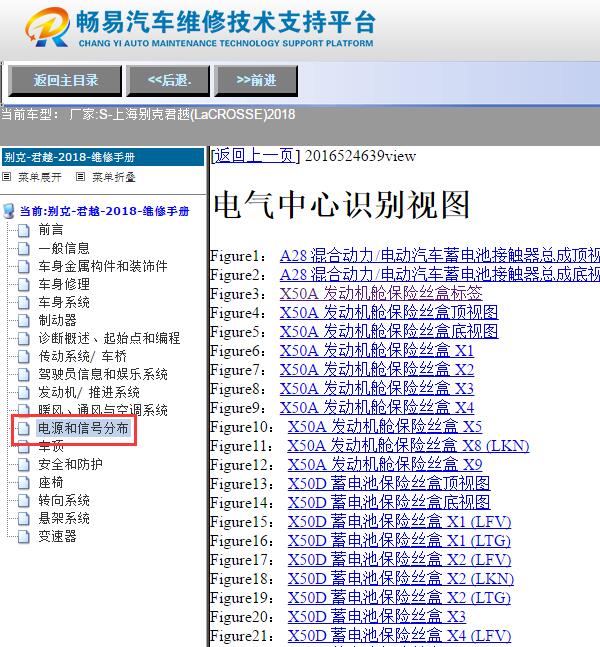
Task: Open X50A 发动机舱保险丝盒 X2 link
Action: click(x=377, y=370)
